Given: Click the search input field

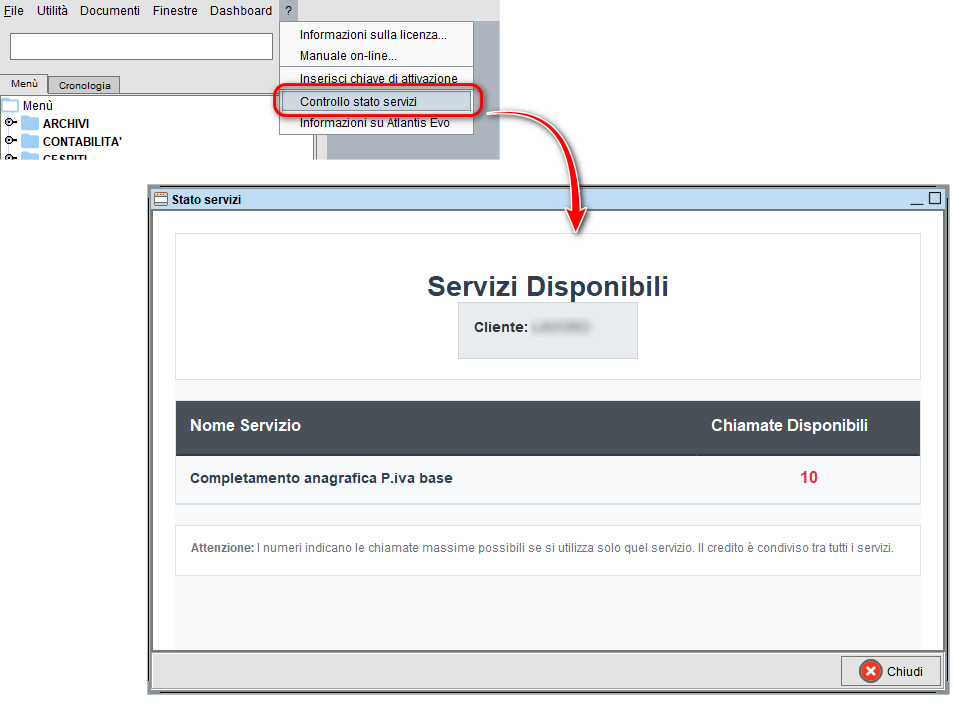Looking at the screenshot, I should tap(140, 46).
